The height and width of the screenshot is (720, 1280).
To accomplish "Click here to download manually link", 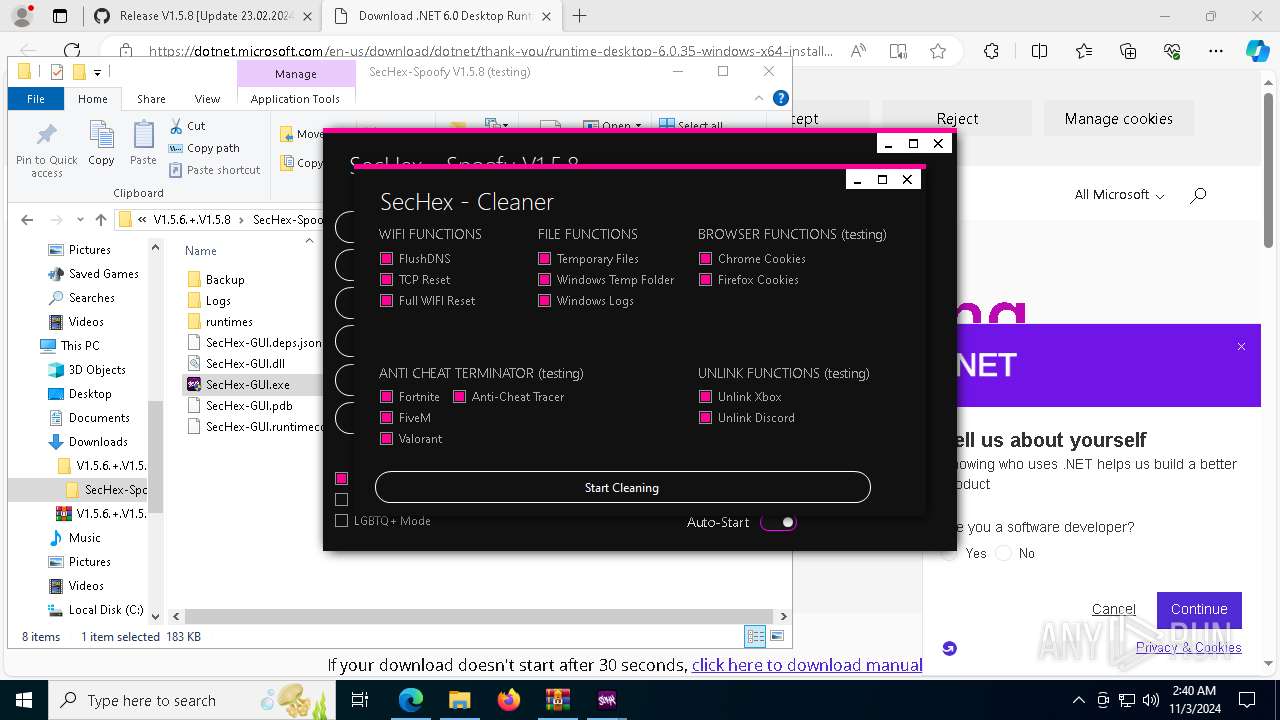I will click(x=807, y=665).
